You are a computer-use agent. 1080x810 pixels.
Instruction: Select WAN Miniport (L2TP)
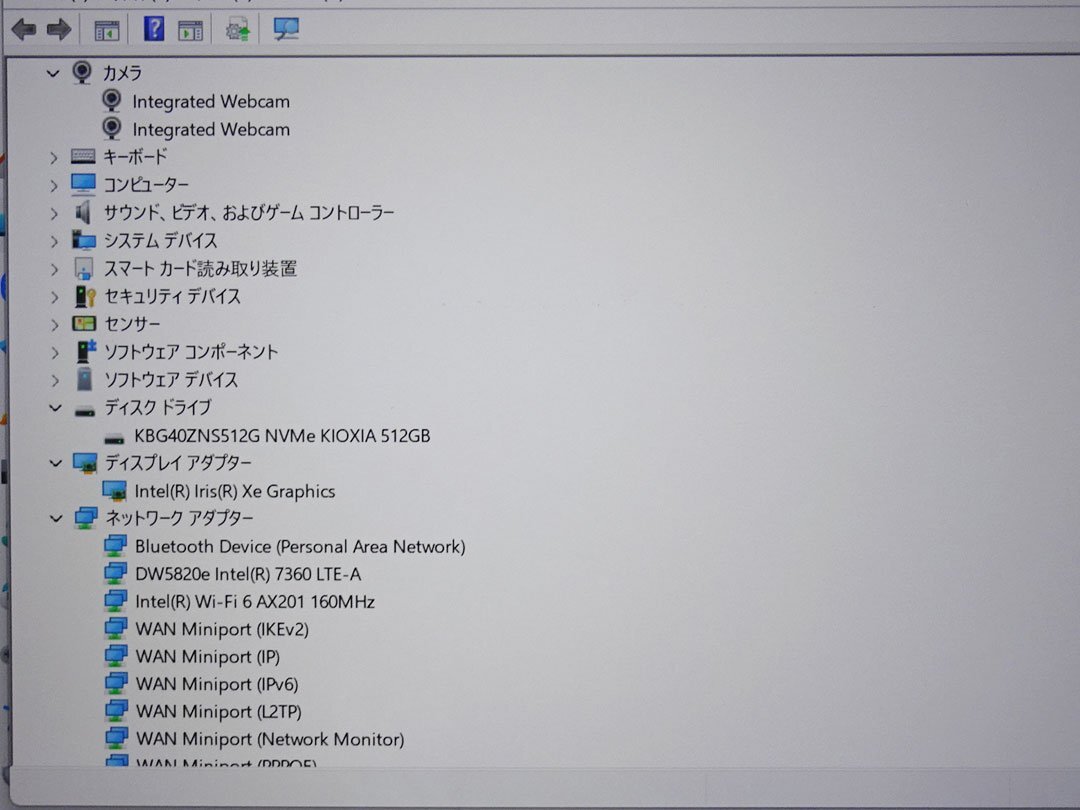[219, 712]
